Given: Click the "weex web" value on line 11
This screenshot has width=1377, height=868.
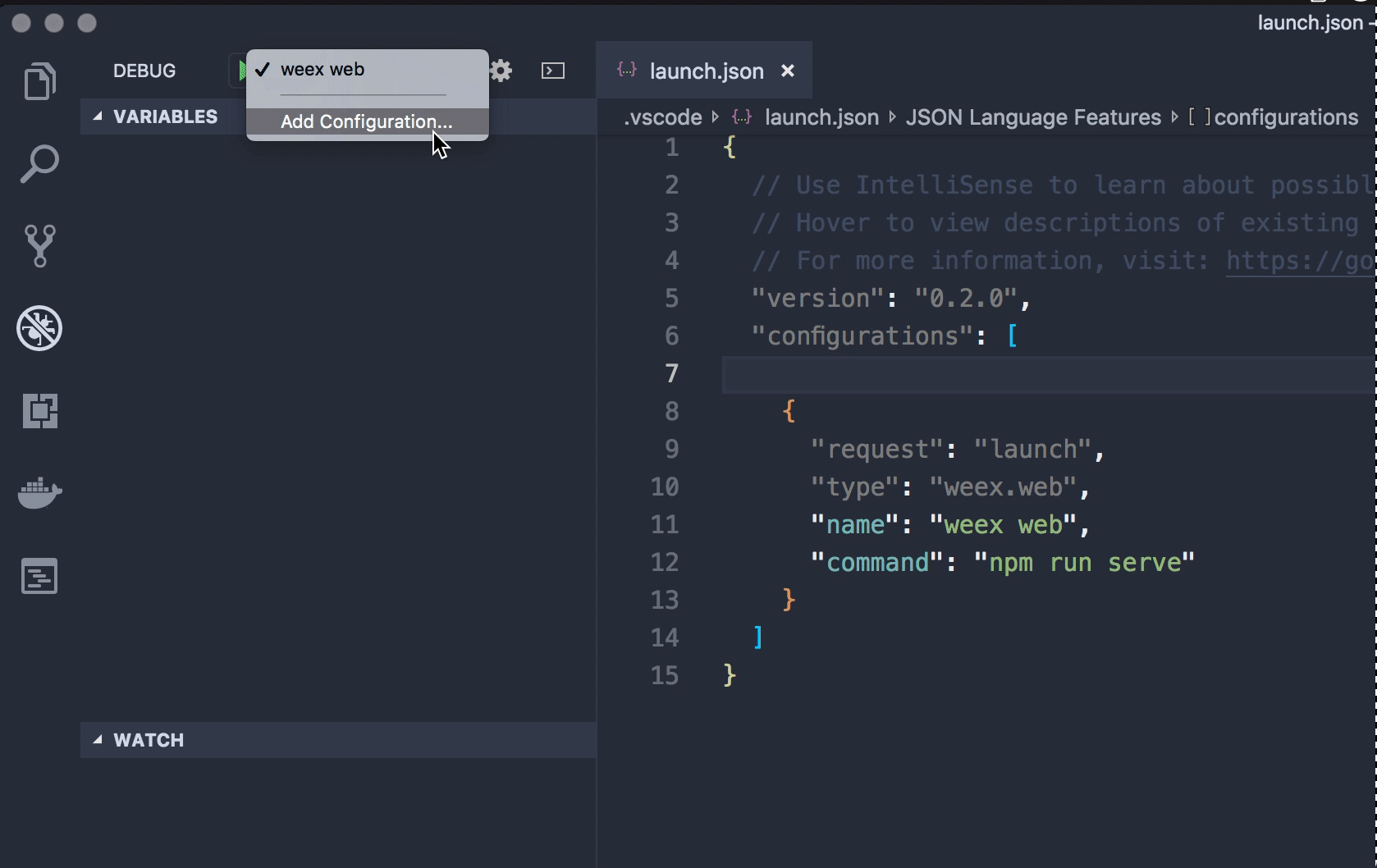Looking at the screenshot, I should coord(1003,525).
